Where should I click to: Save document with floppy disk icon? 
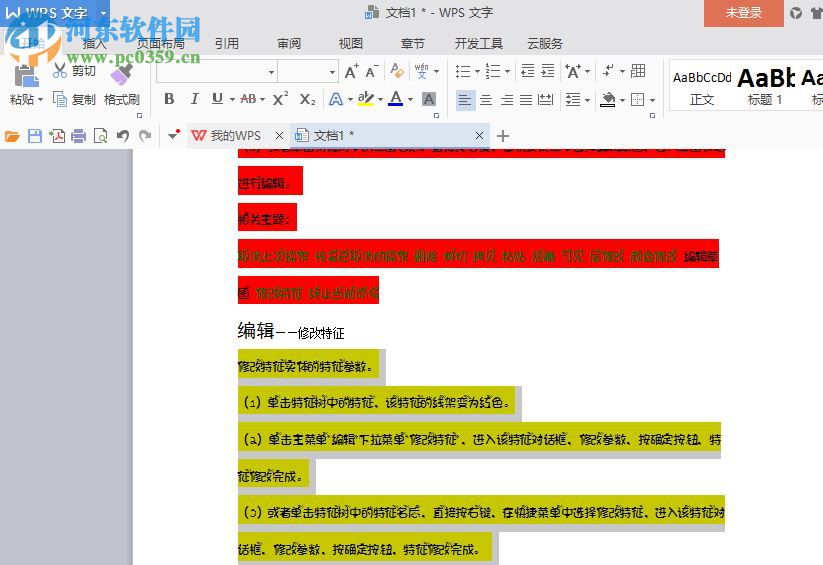(35, 137)
